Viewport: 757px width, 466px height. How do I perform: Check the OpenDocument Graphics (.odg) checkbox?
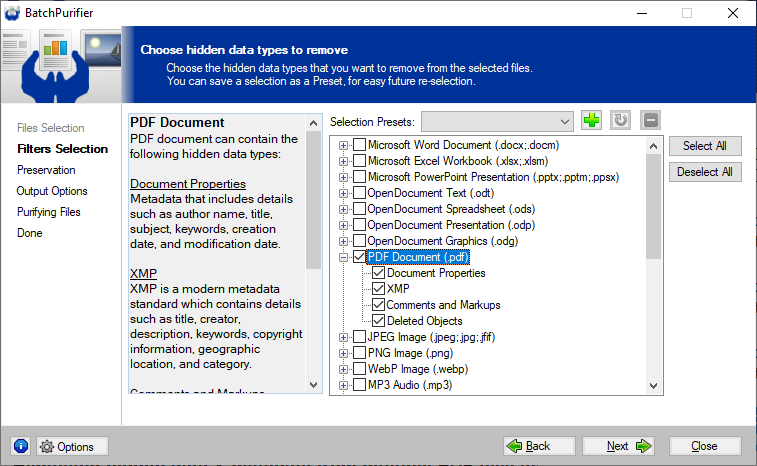[x=359, y=240]
